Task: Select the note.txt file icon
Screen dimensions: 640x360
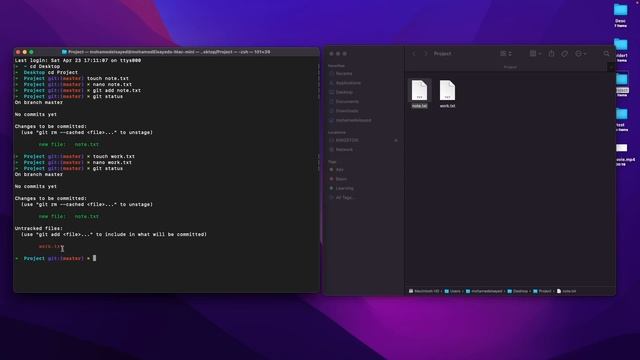Action: click(x=419, y=90)
